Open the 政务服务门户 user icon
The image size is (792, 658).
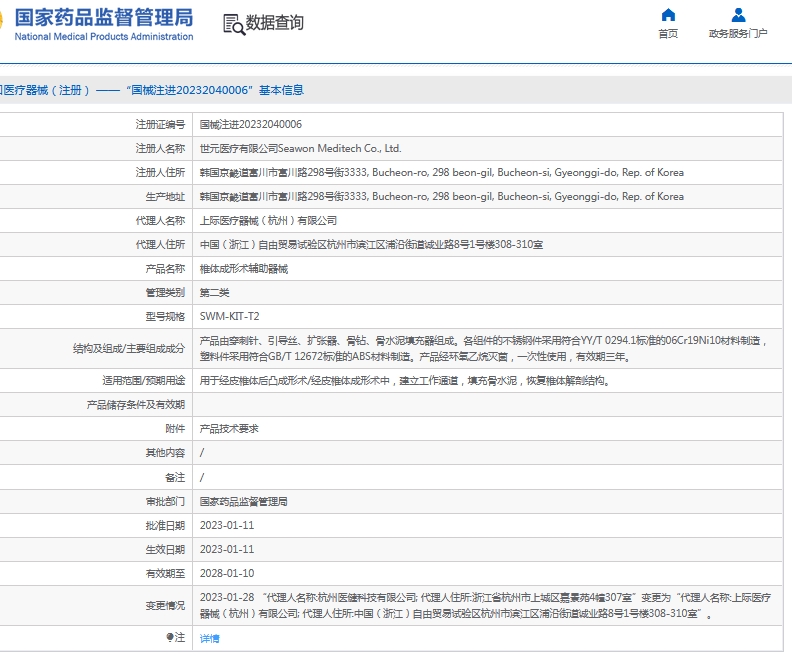coord(738,15)
